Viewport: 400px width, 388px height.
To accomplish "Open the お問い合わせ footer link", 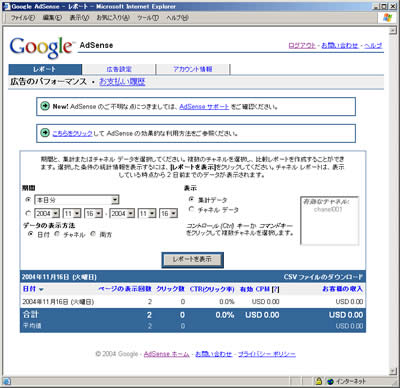I will 213,354.
